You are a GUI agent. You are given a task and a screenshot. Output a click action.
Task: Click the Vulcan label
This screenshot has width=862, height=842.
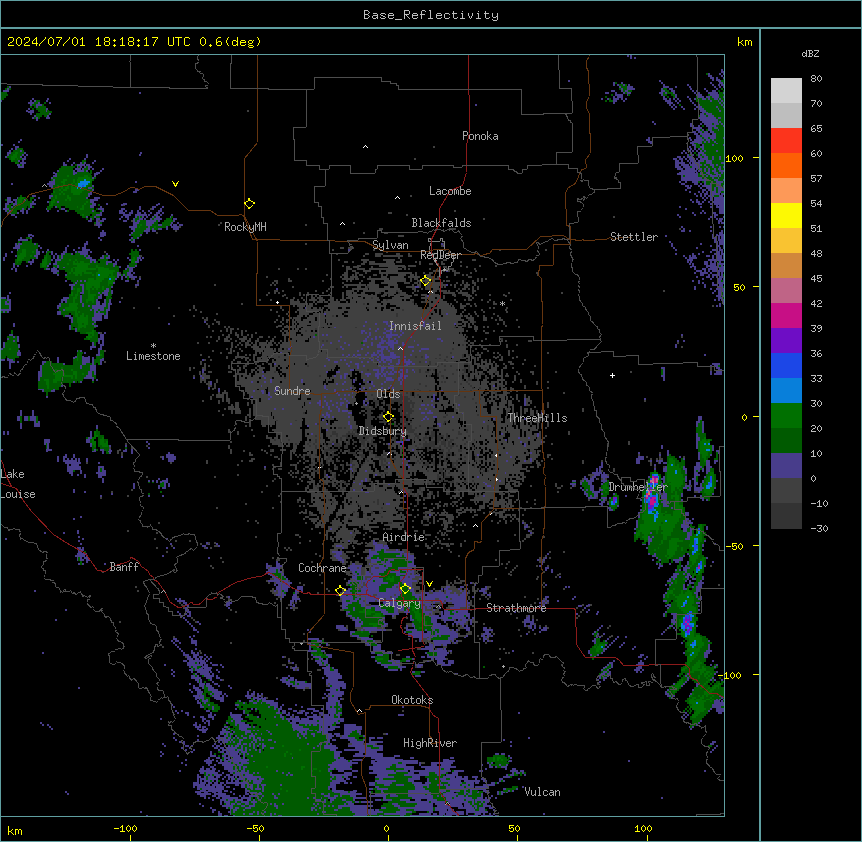pos(542,792)
